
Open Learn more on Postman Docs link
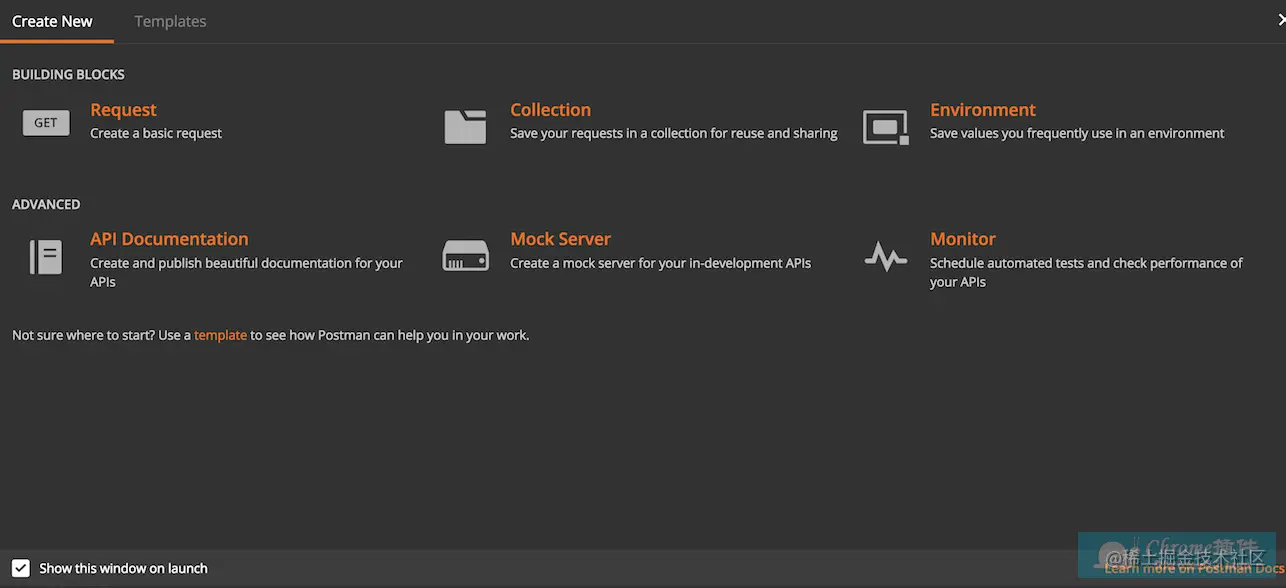(1194, 568)
